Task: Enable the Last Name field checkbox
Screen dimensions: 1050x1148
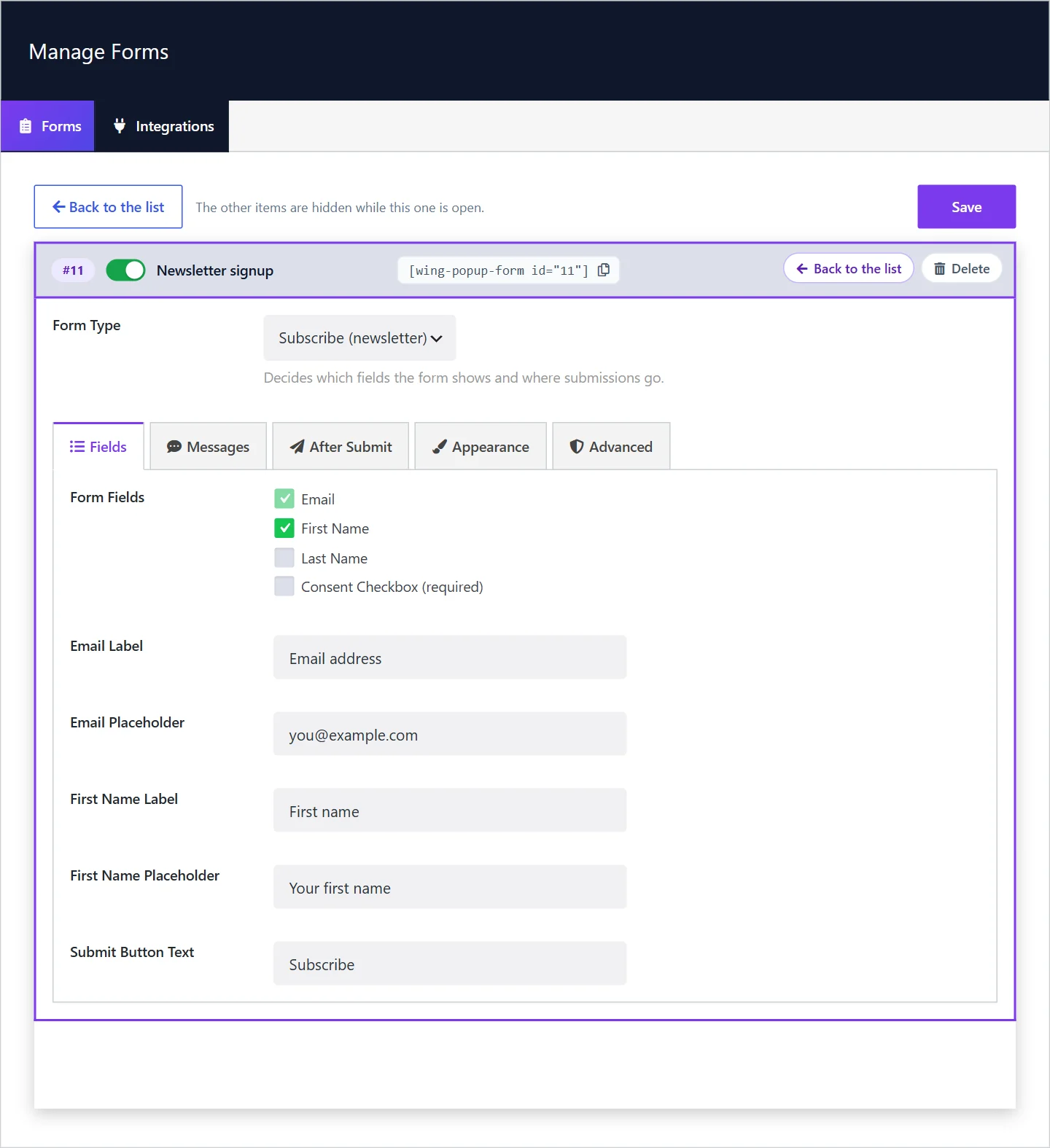Action: [x=284, y=558]
